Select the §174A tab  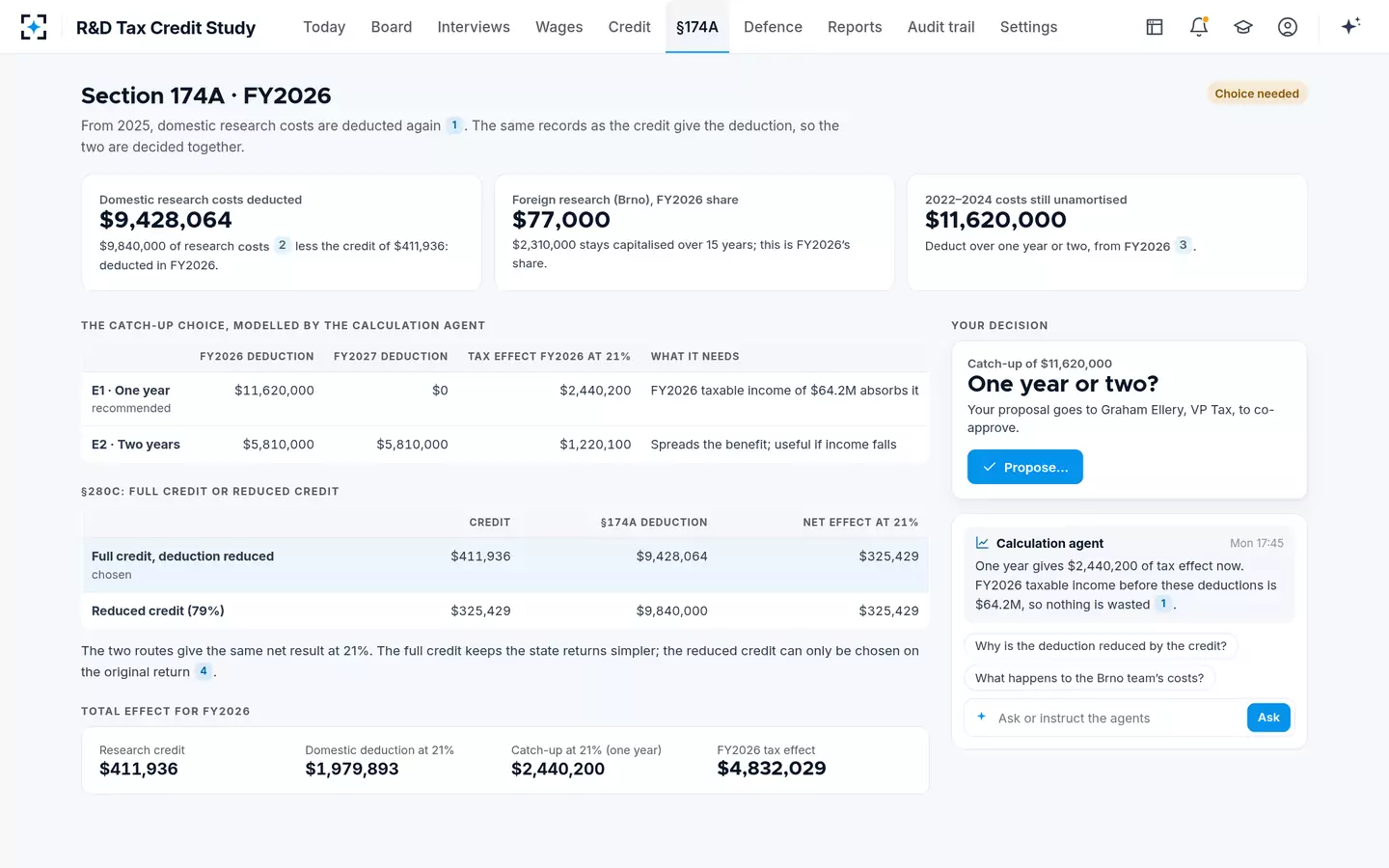[697, 27]
